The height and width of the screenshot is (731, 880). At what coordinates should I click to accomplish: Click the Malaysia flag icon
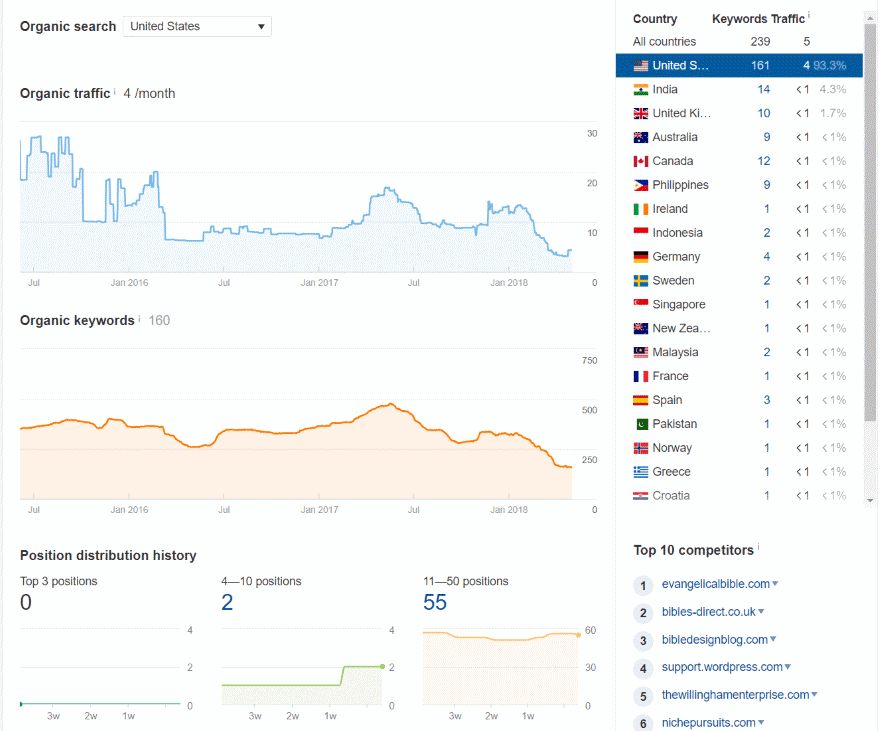point(641,352)
